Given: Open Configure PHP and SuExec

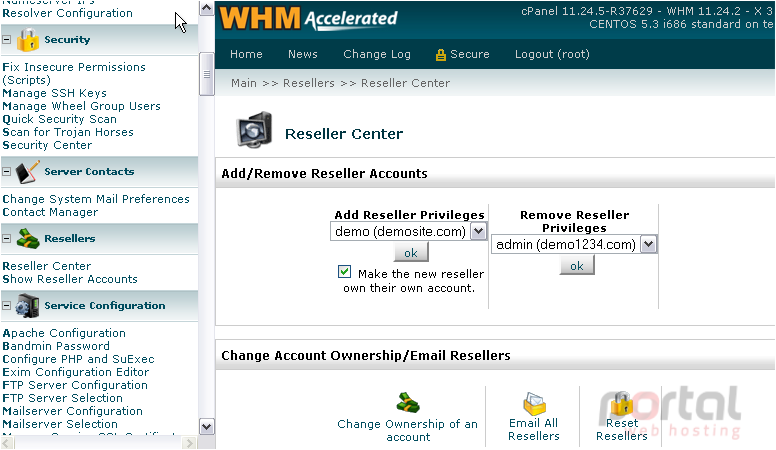Looking at the screenshot, I should click(78, 359).
